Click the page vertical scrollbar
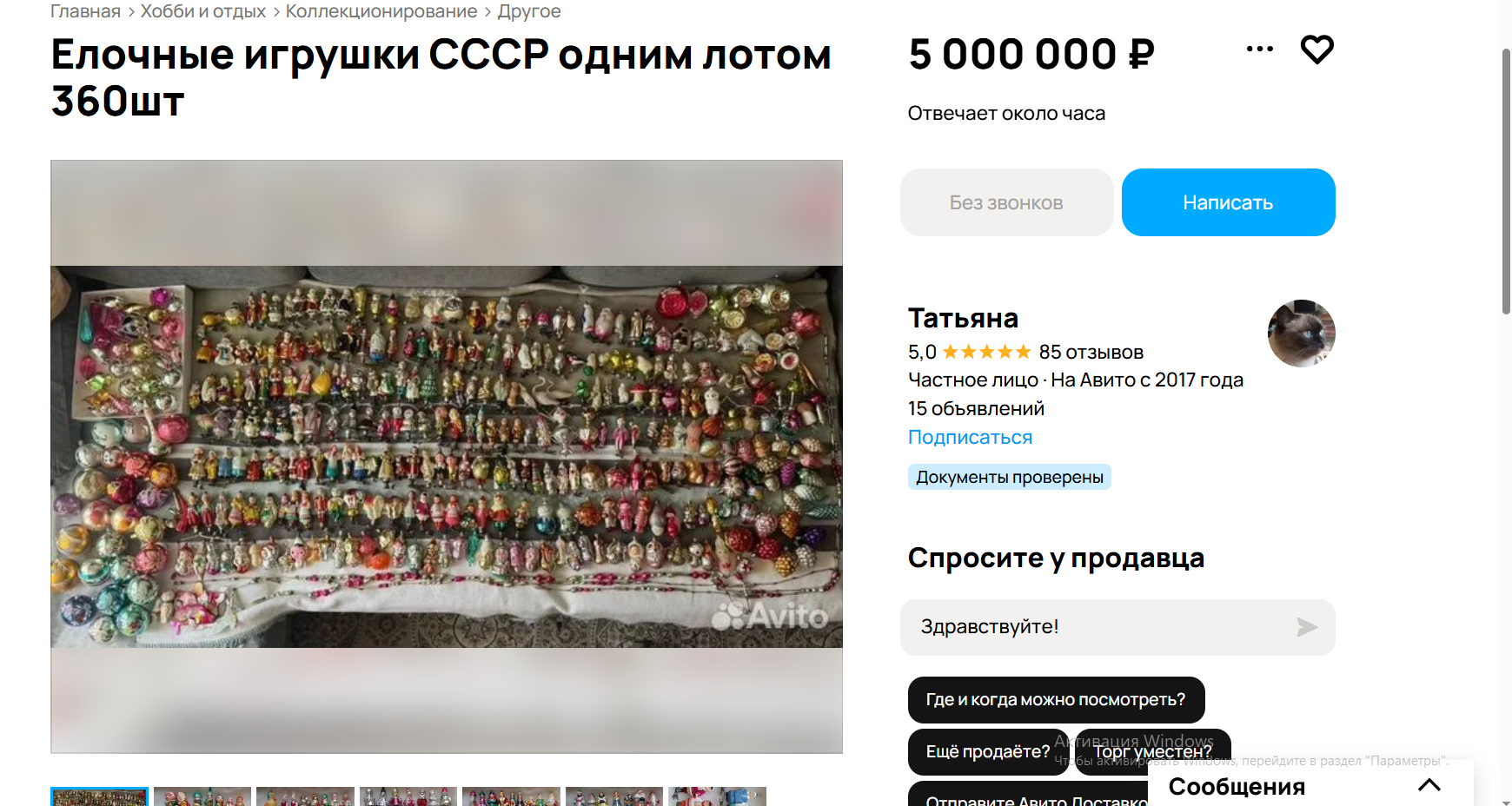The height and width of the screenshot is (806, 1512). [1506, 182]
